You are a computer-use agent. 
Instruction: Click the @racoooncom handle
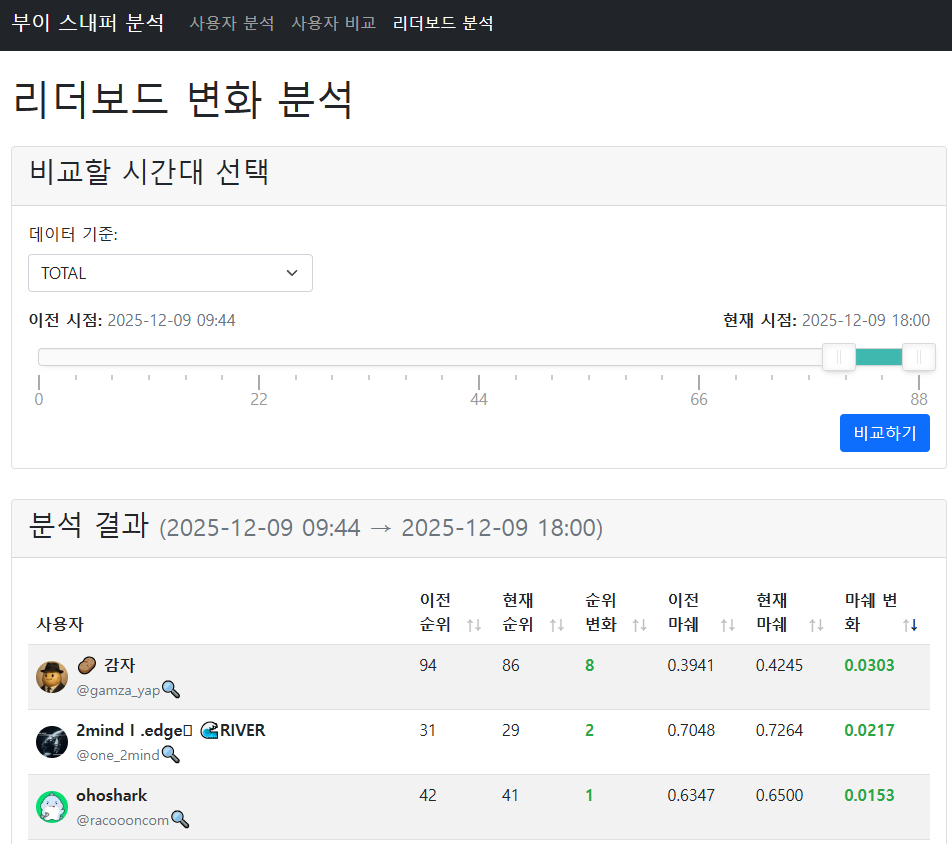click(123, 820)
